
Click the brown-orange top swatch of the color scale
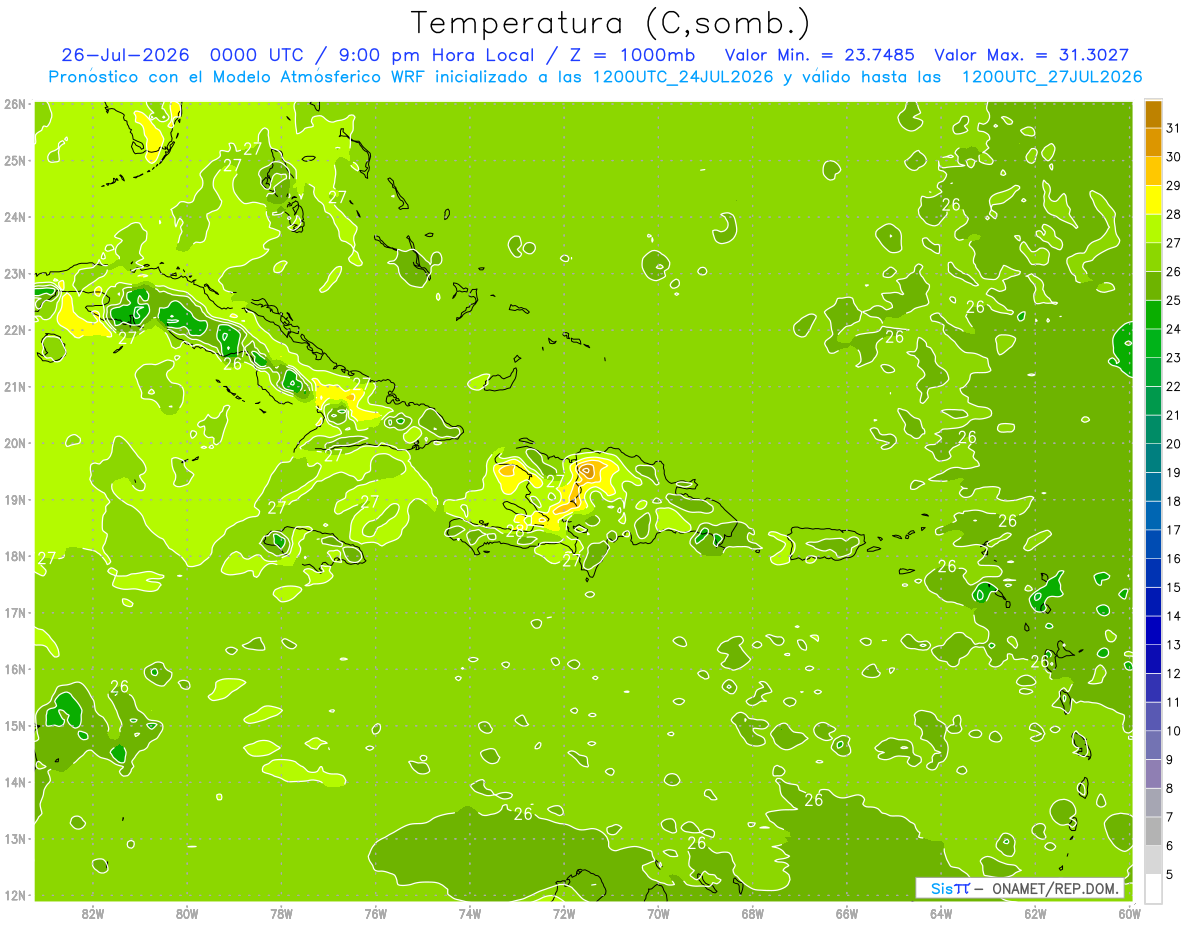coord(1153,115)
